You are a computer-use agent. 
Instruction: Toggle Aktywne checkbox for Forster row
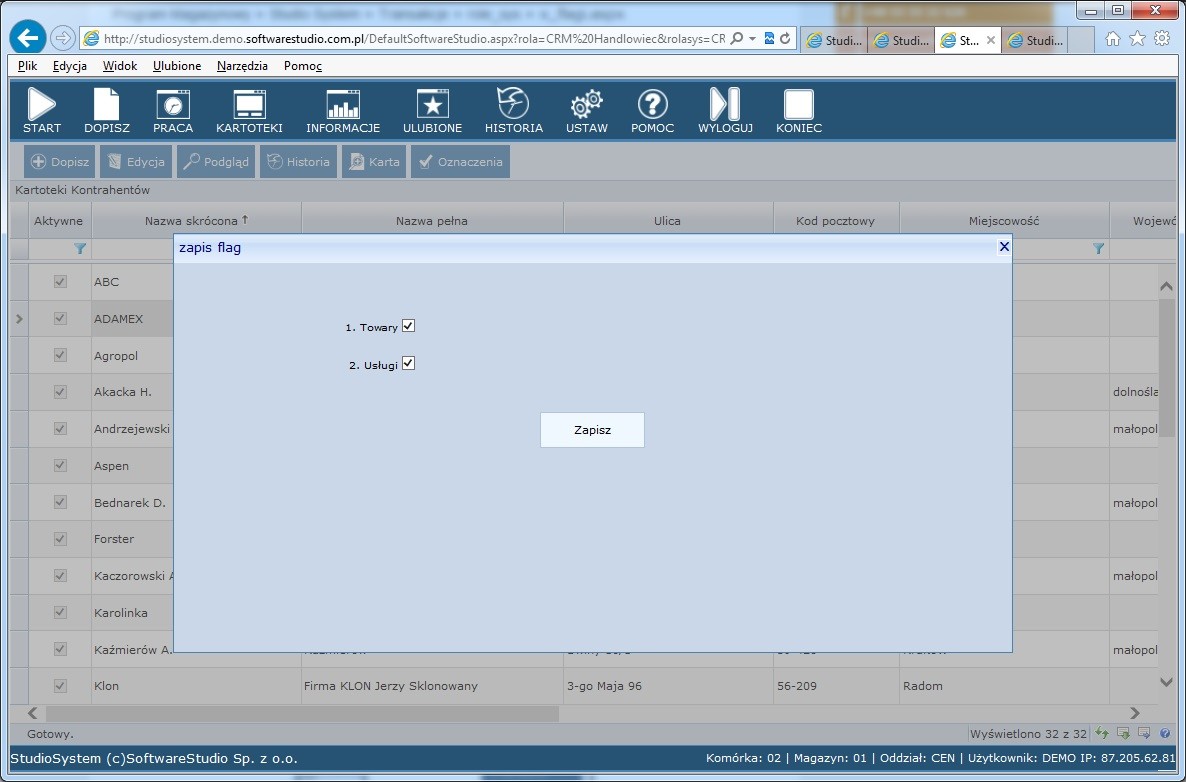click(60, 538)
